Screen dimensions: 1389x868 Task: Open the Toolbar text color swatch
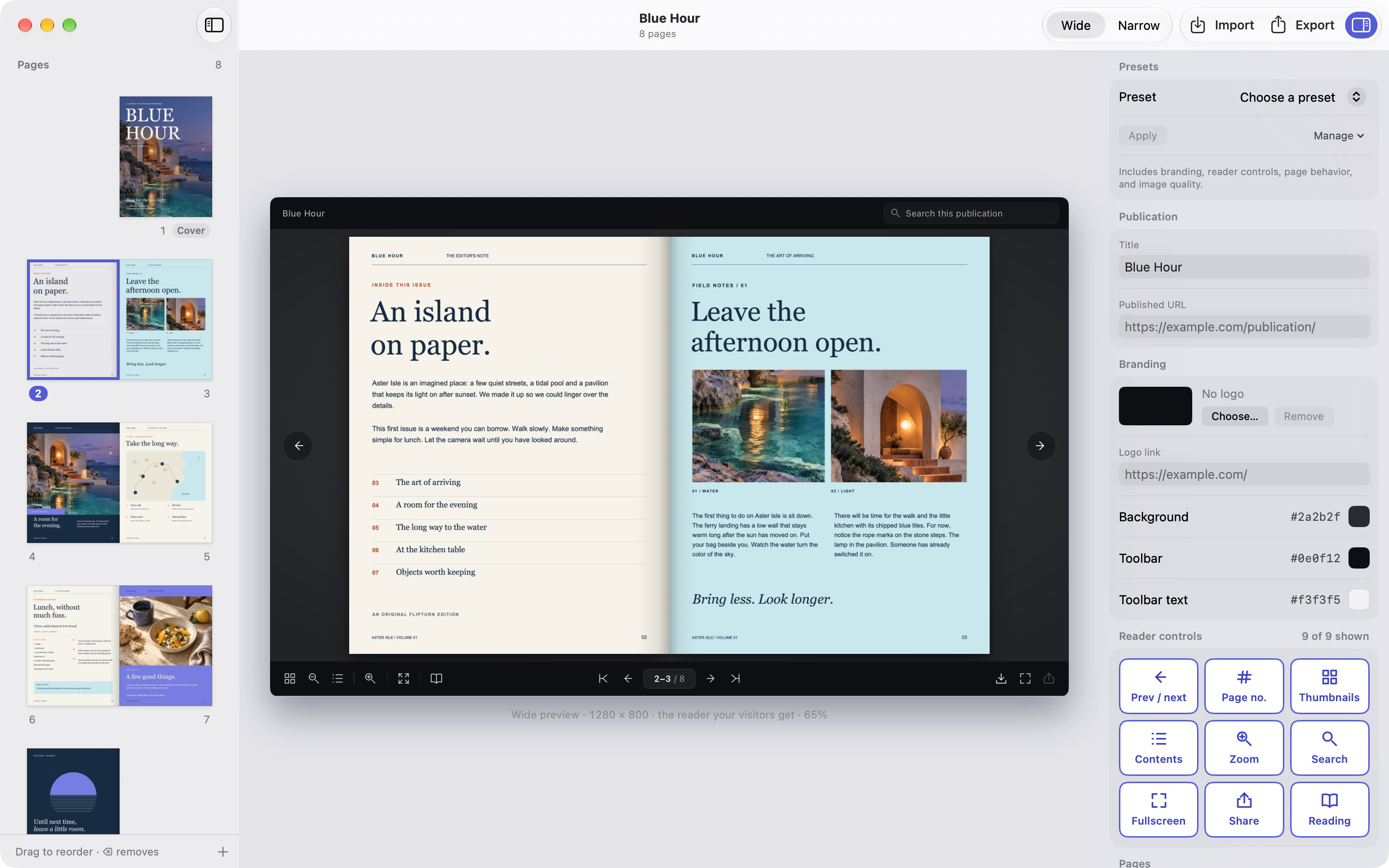tap(1359, 599)
